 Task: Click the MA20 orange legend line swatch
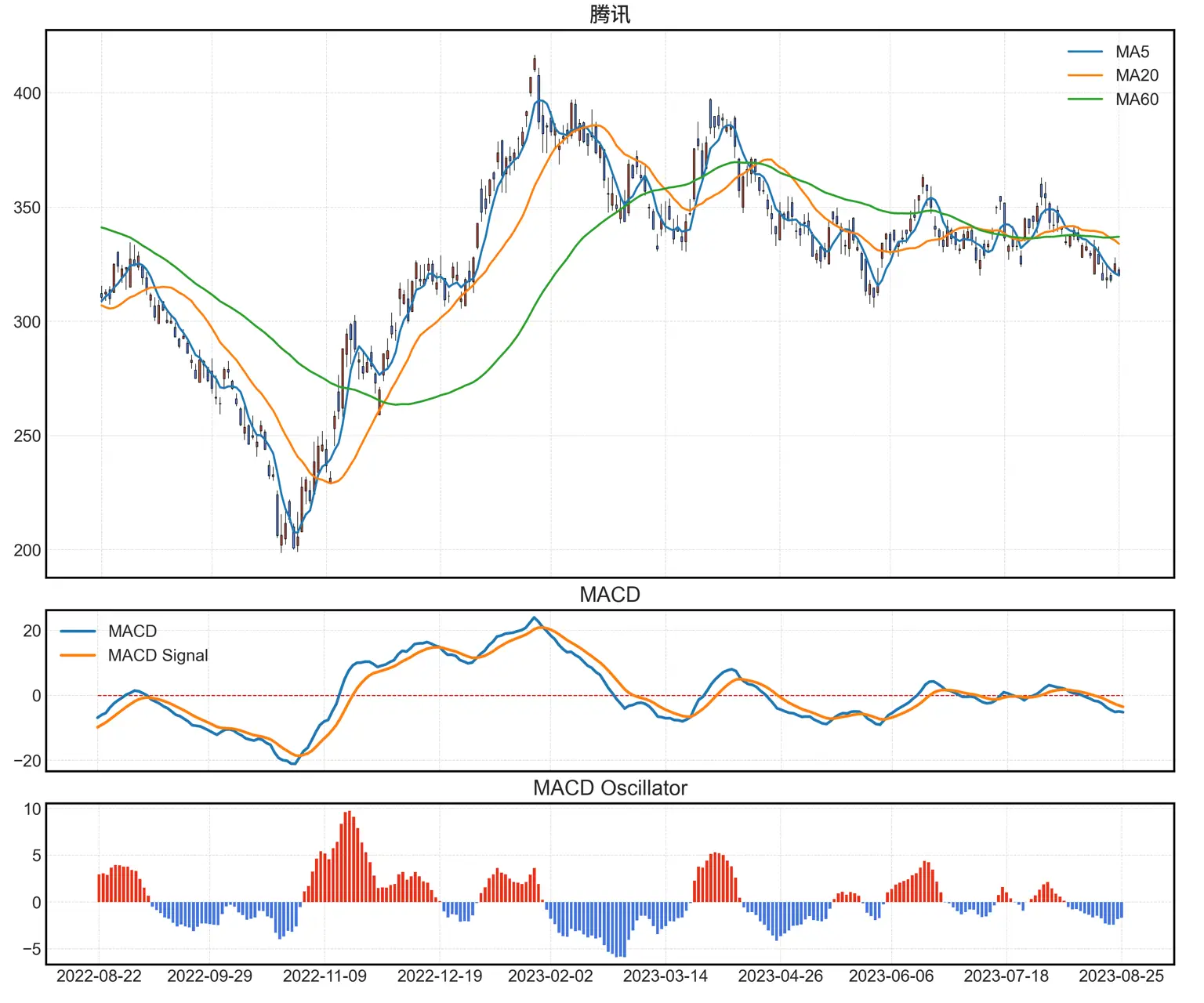pyautogui.click(x=1085, y=75)
